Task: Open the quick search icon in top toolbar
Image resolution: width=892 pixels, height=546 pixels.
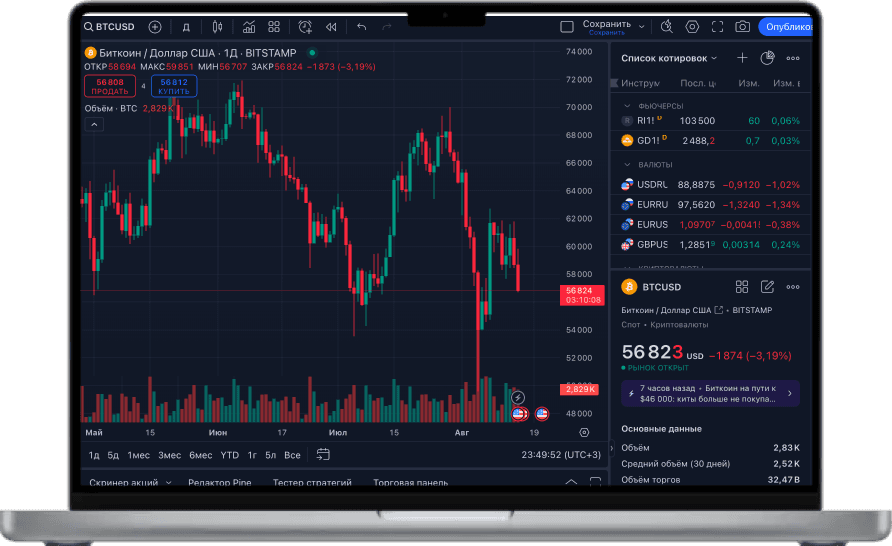Action: pyautogui.click(x=667, y=27)
